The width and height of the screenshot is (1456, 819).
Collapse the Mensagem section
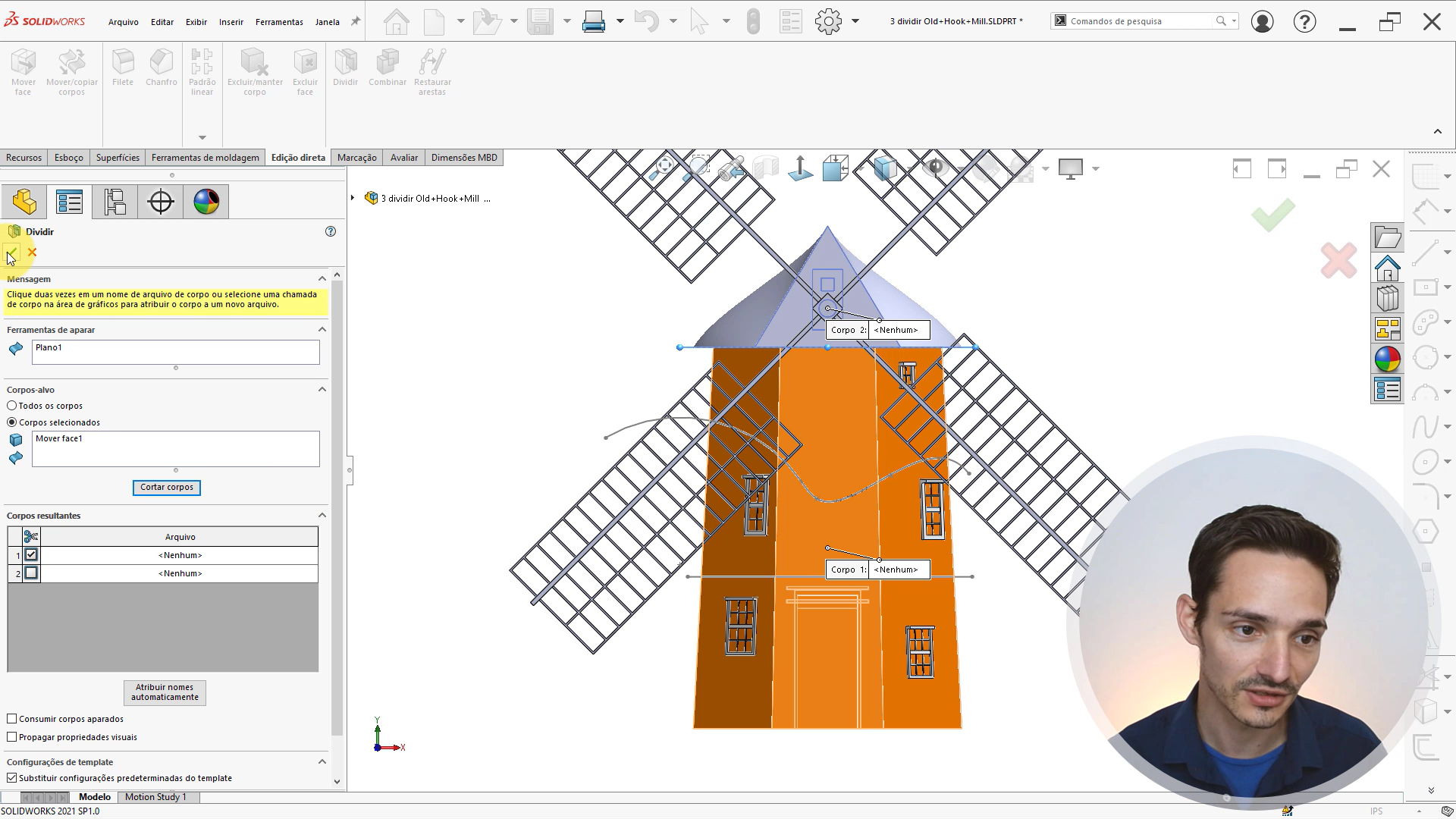pos(322,279)
